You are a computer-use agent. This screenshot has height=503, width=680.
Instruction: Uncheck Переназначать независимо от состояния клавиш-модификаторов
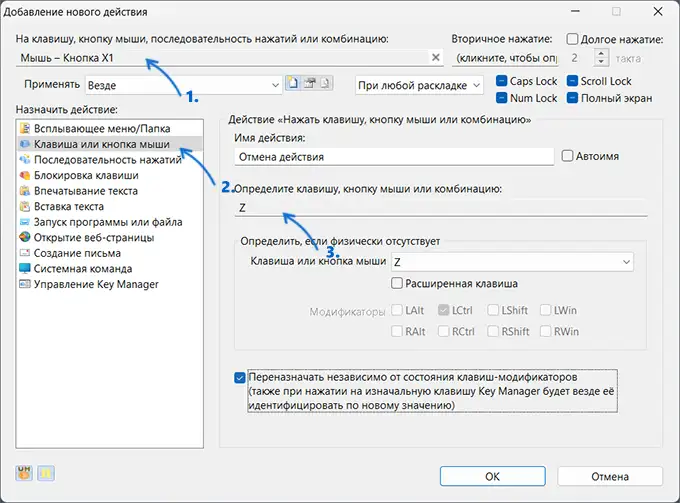240,378
